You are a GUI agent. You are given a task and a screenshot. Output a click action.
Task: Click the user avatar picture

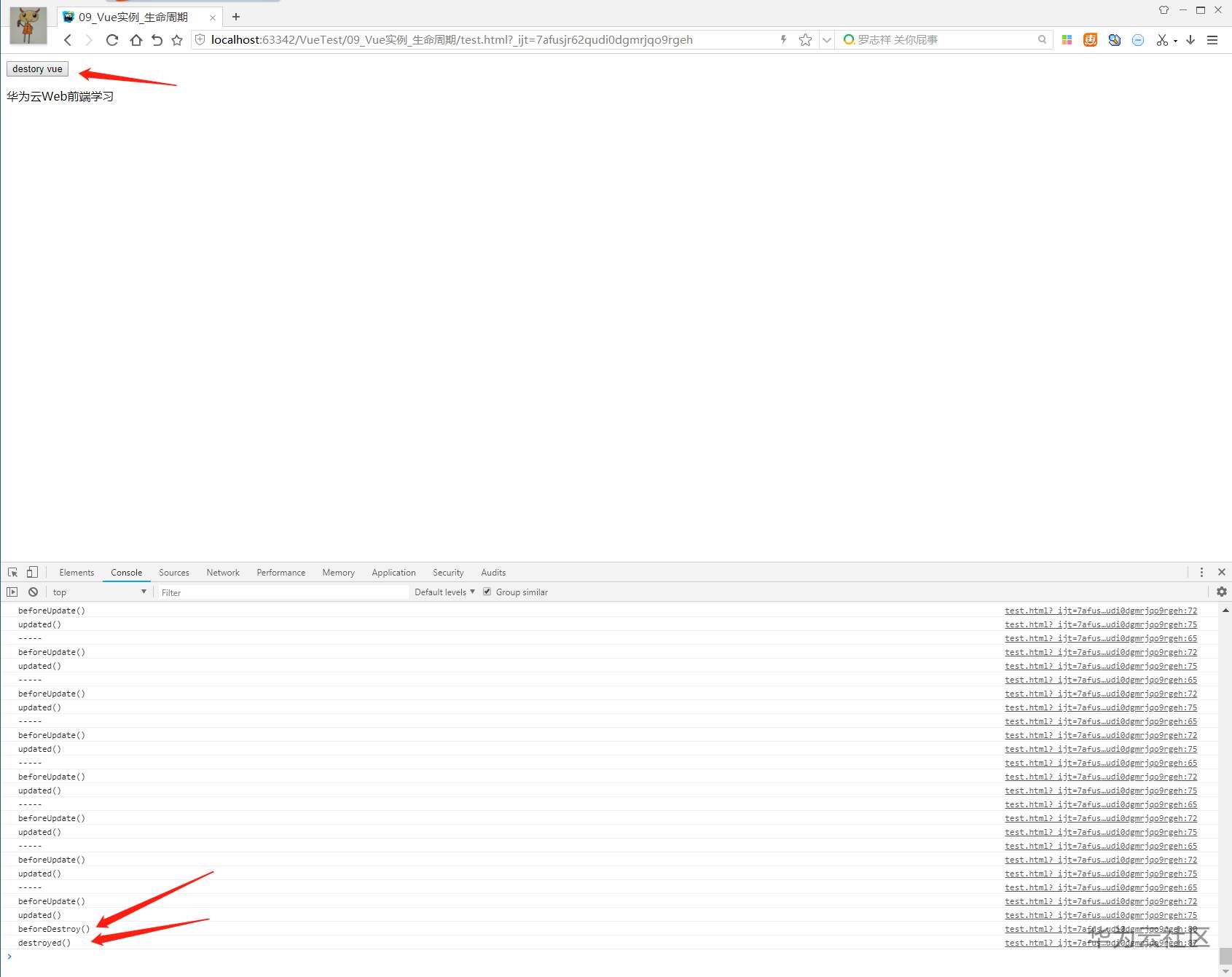click(28, 25)
